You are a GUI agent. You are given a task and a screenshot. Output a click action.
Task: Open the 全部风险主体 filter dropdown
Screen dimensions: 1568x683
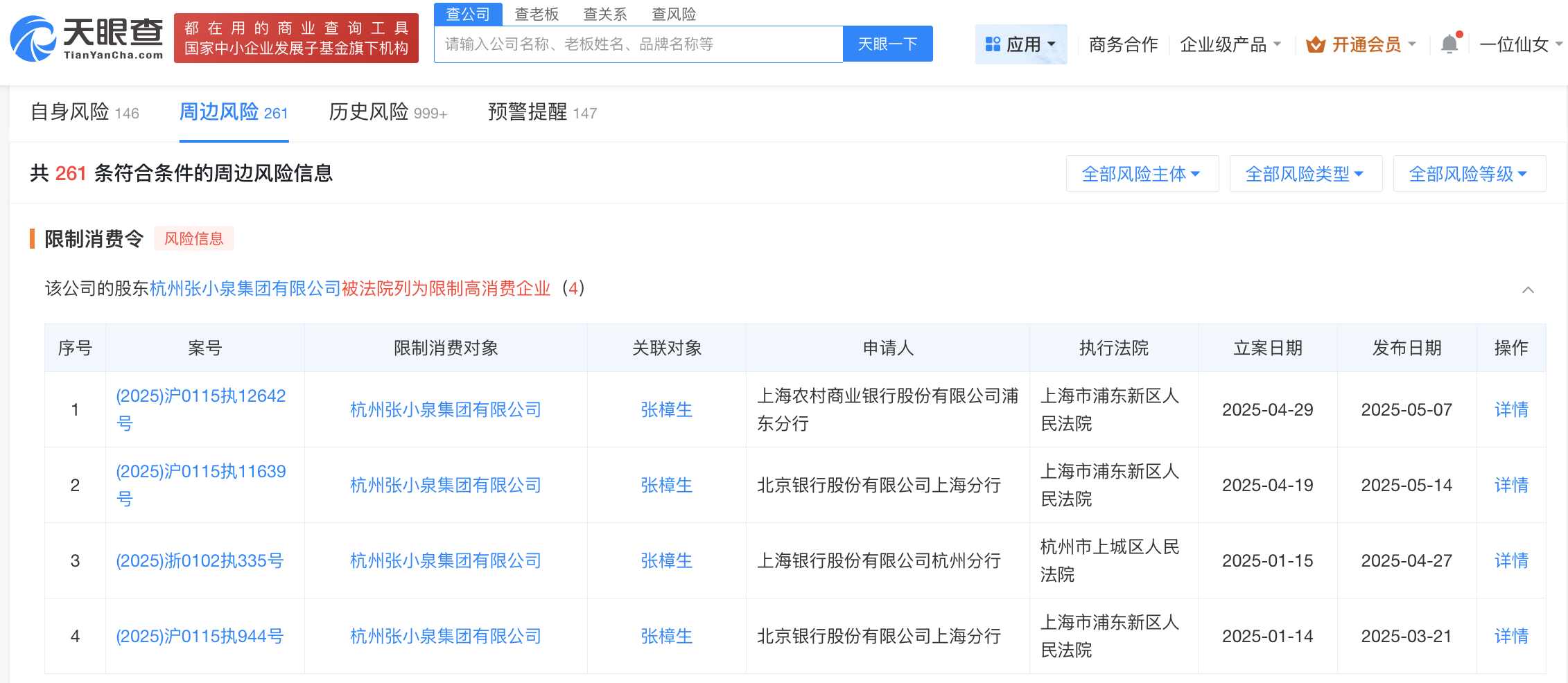pyautogui.click(x=1141, y=173)
